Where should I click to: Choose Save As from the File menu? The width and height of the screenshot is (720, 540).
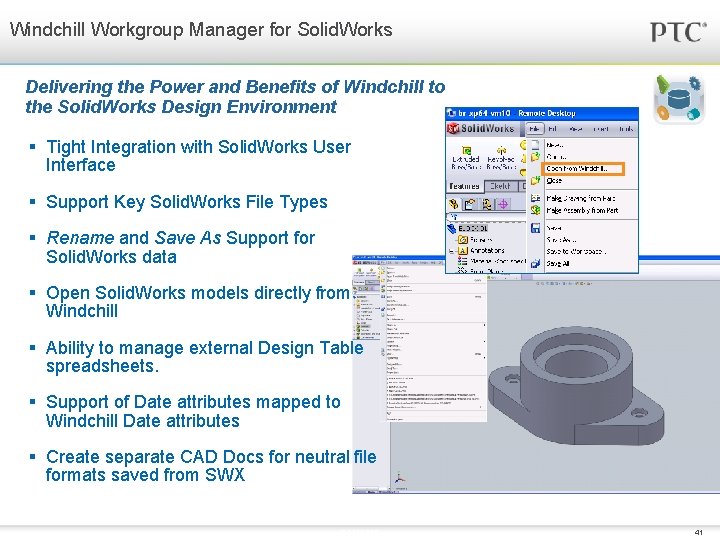point(561,240)
